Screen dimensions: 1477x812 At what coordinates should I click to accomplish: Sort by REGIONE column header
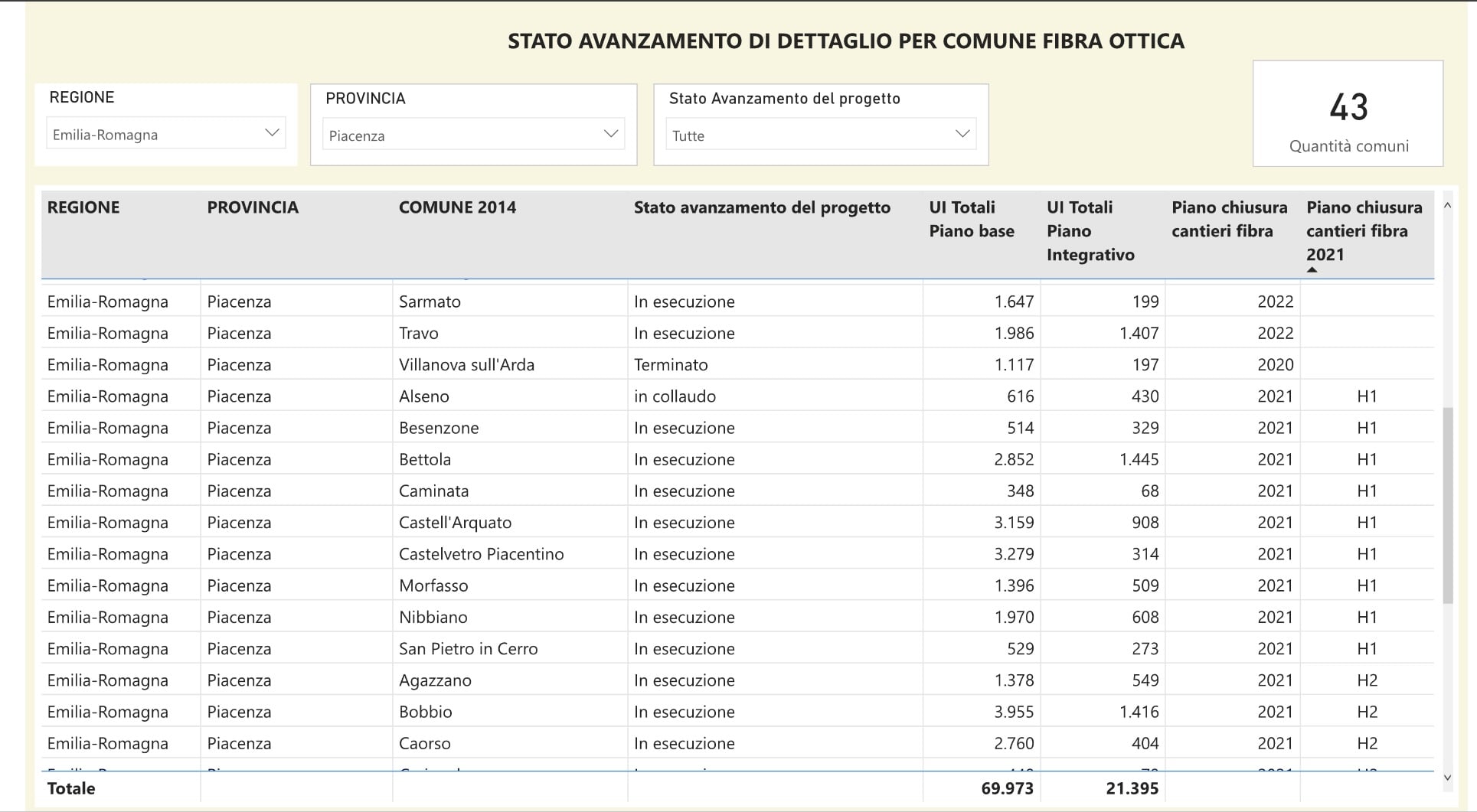point(83,207)
